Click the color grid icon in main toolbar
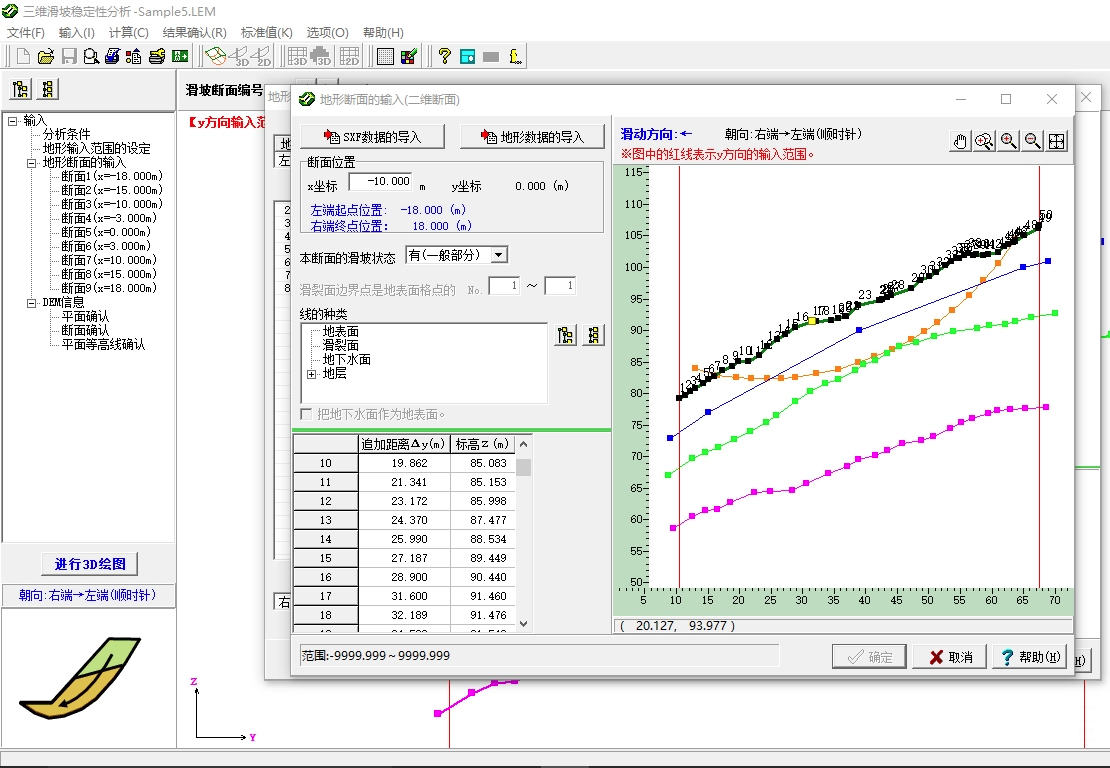The image size is (1110, 768). pos(409,57)
